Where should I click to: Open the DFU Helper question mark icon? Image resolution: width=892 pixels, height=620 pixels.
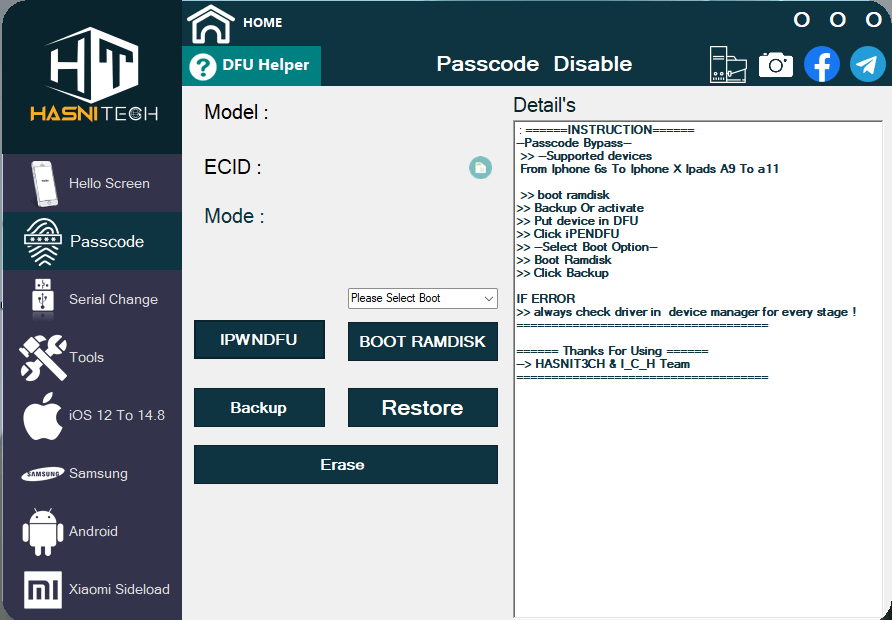(203, 67)
